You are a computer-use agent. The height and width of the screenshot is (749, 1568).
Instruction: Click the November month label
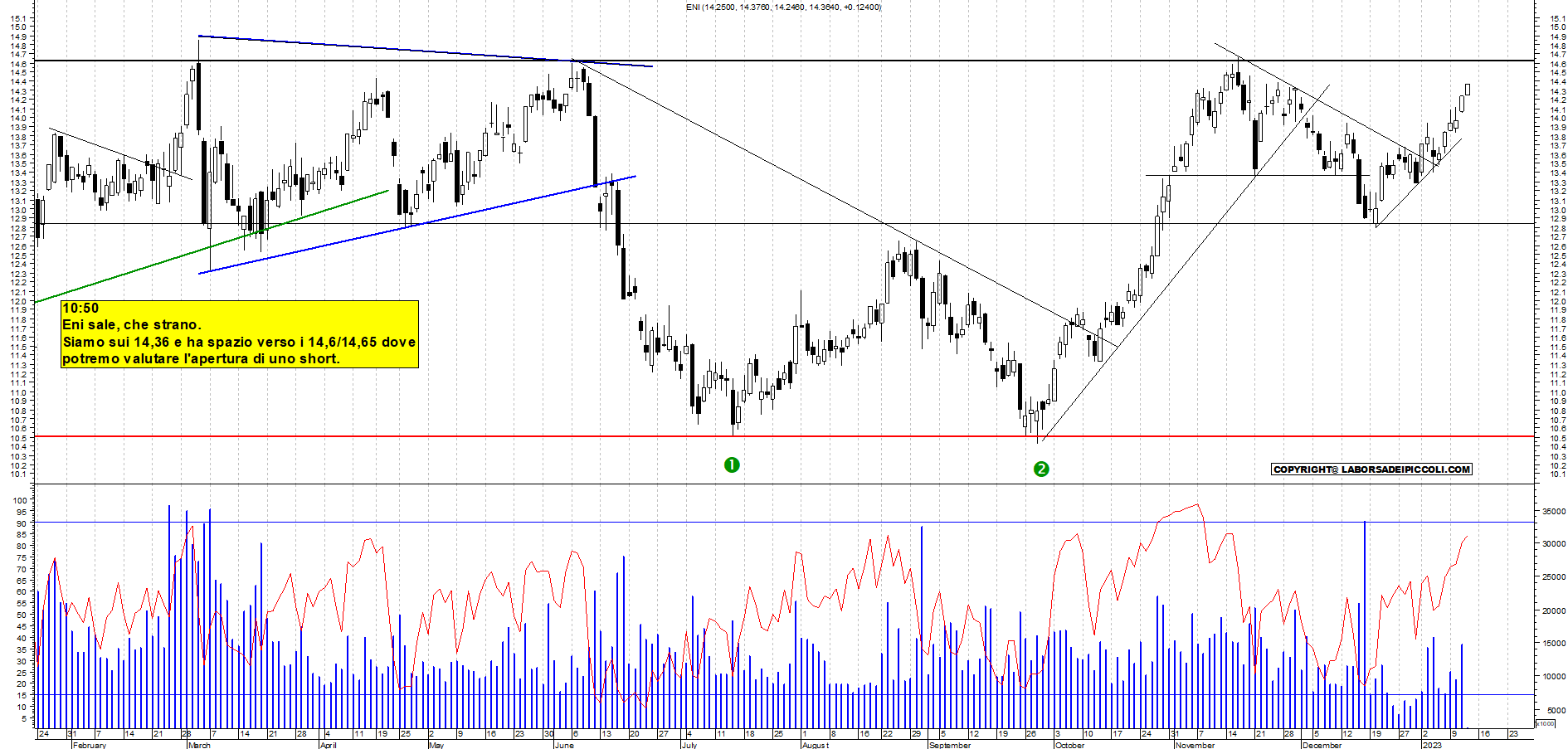pos(1195,745)
